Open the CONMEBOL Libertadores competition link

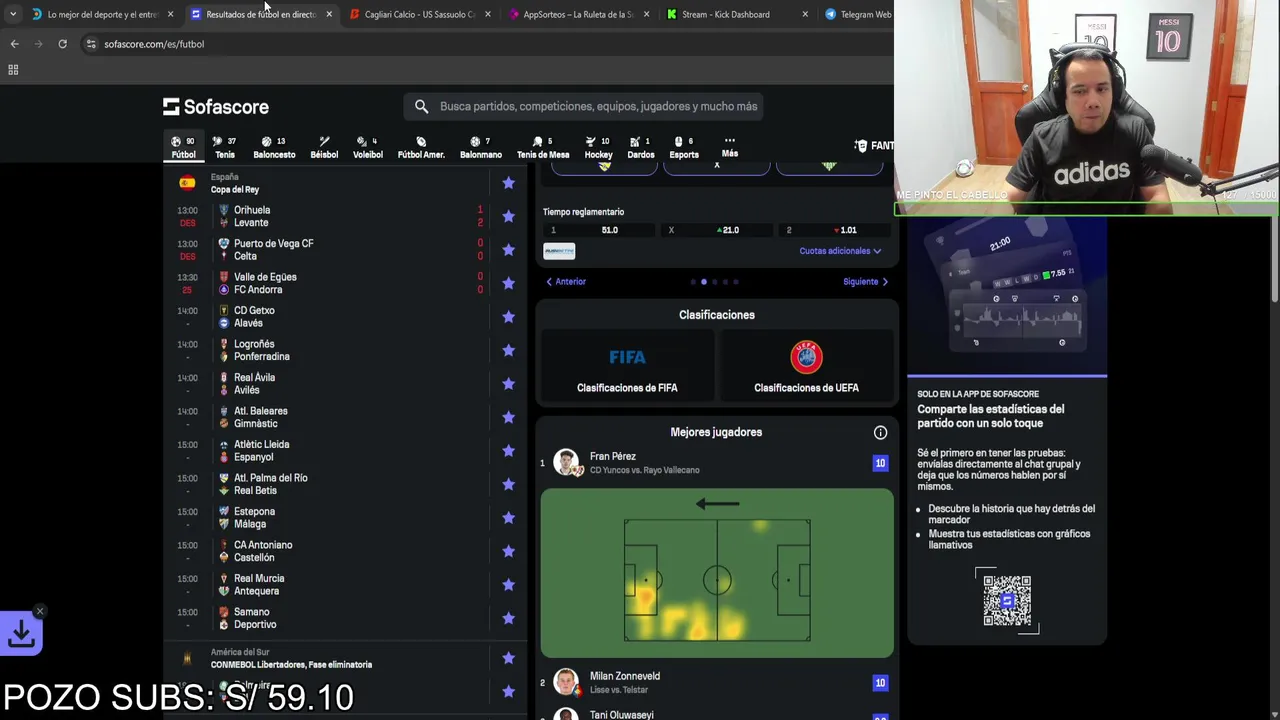[291, 664]
